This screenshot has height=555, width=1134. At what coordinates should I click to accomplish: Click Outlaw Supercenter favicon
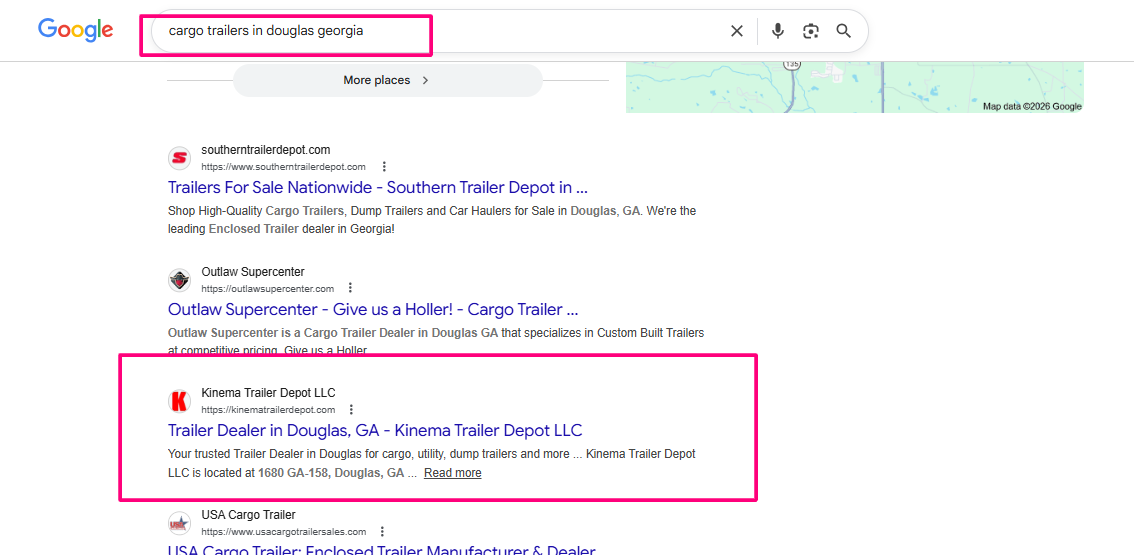[179, 279]
